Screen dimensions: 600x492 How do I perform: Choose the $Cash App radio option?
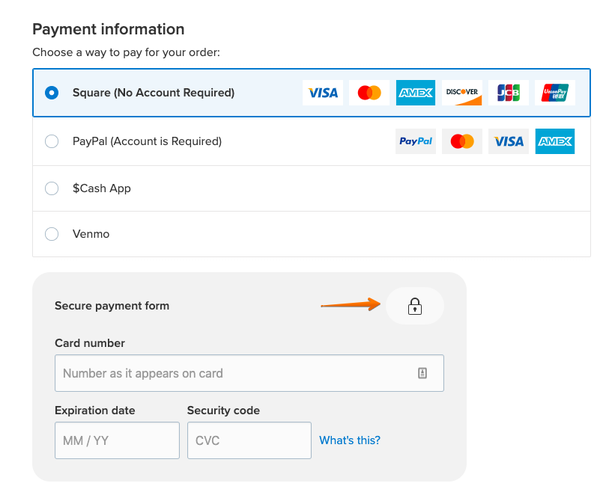[52, 188]
